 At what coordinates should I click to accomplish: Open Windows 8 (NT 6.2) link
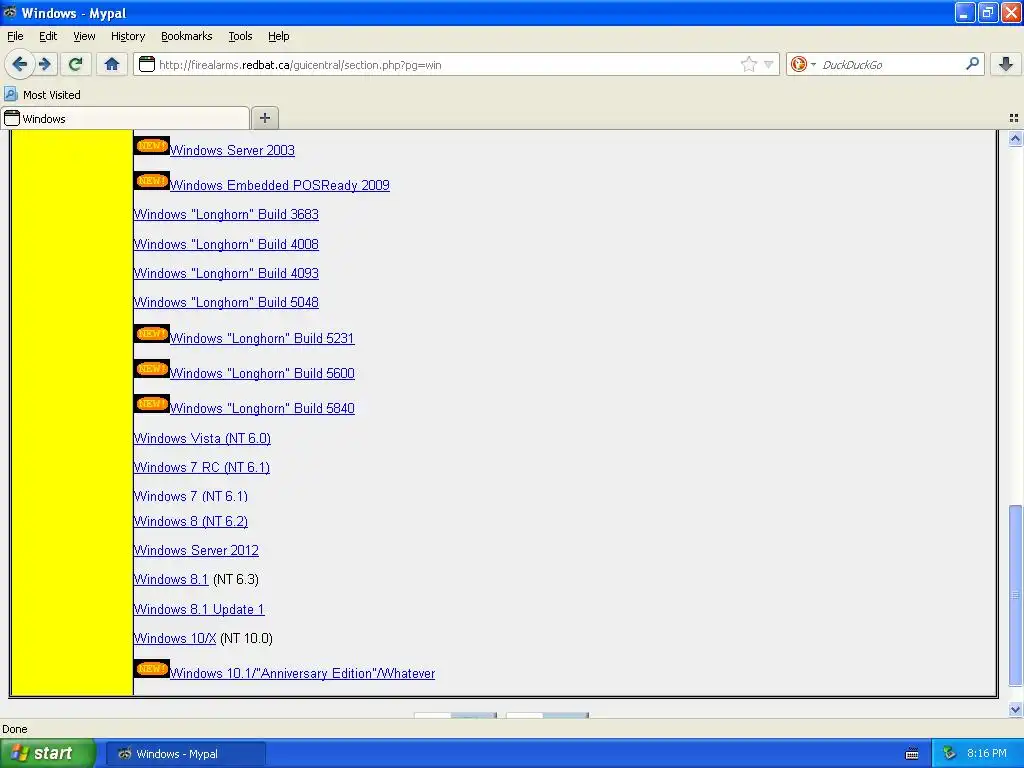[191, 522]
